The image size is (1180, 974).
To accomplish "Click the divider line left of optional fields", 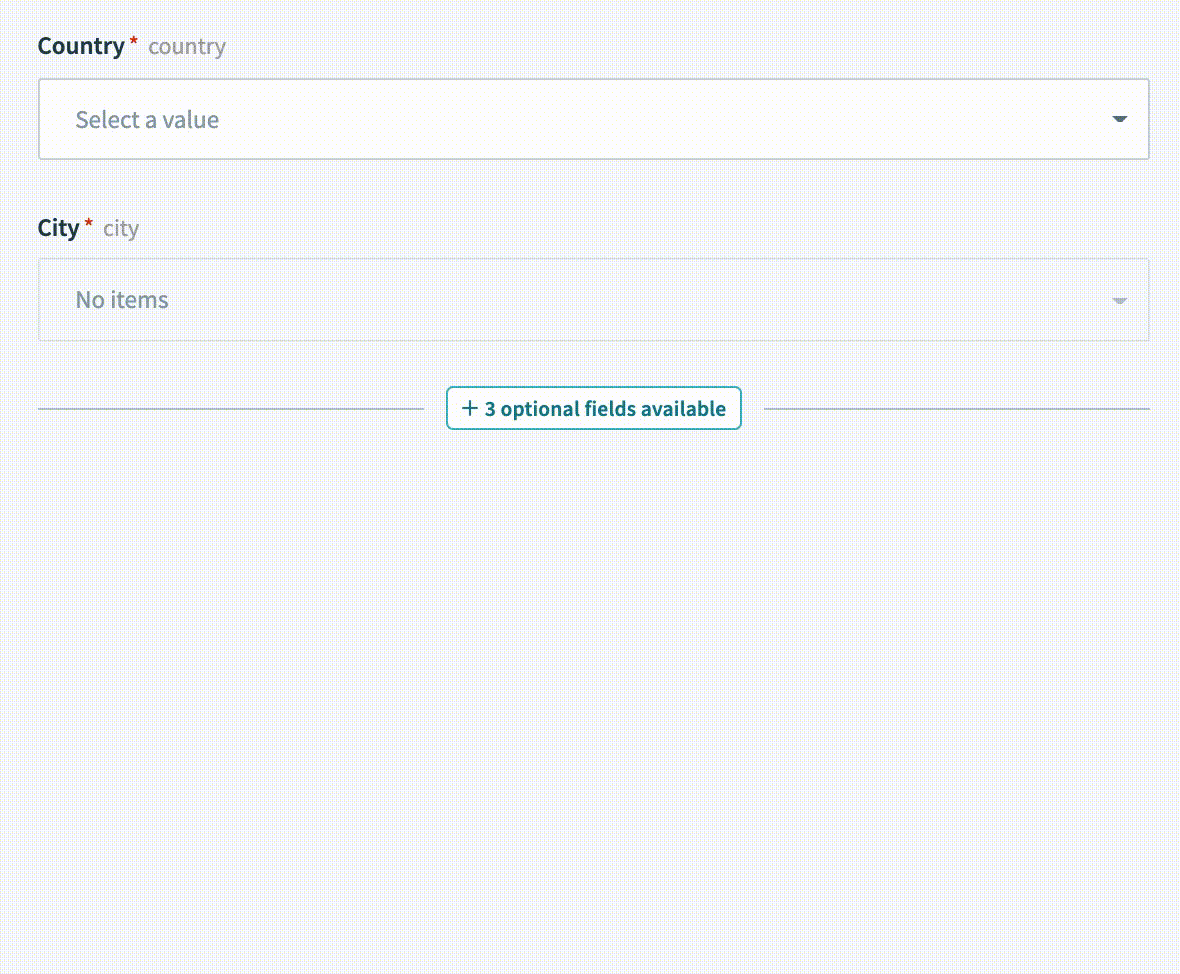I will 230,409.
